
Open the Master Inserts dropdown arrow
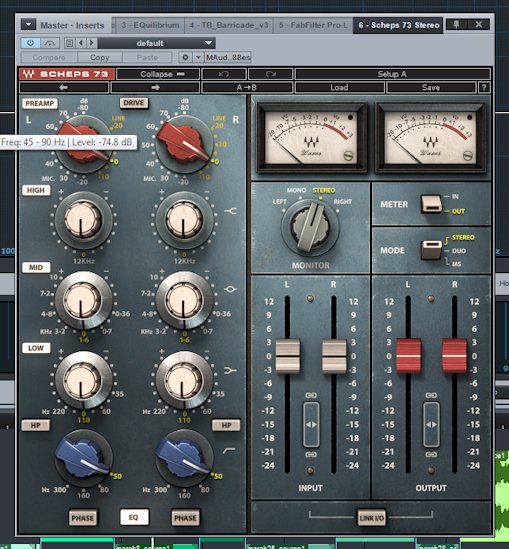[x=28, y=25]
